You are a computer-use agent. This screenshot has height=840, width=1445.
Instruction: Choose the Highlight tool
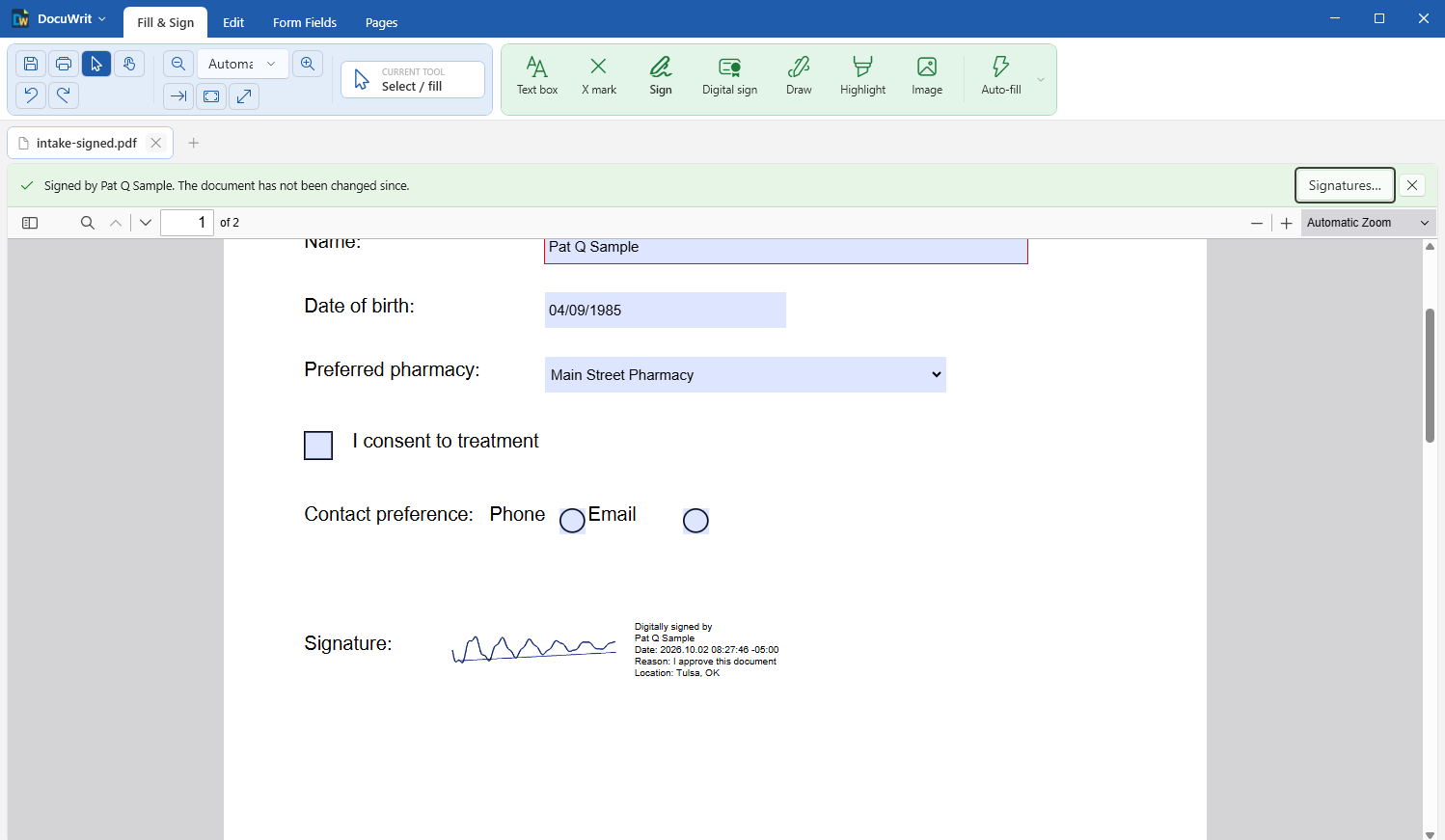tap(862, 76)
